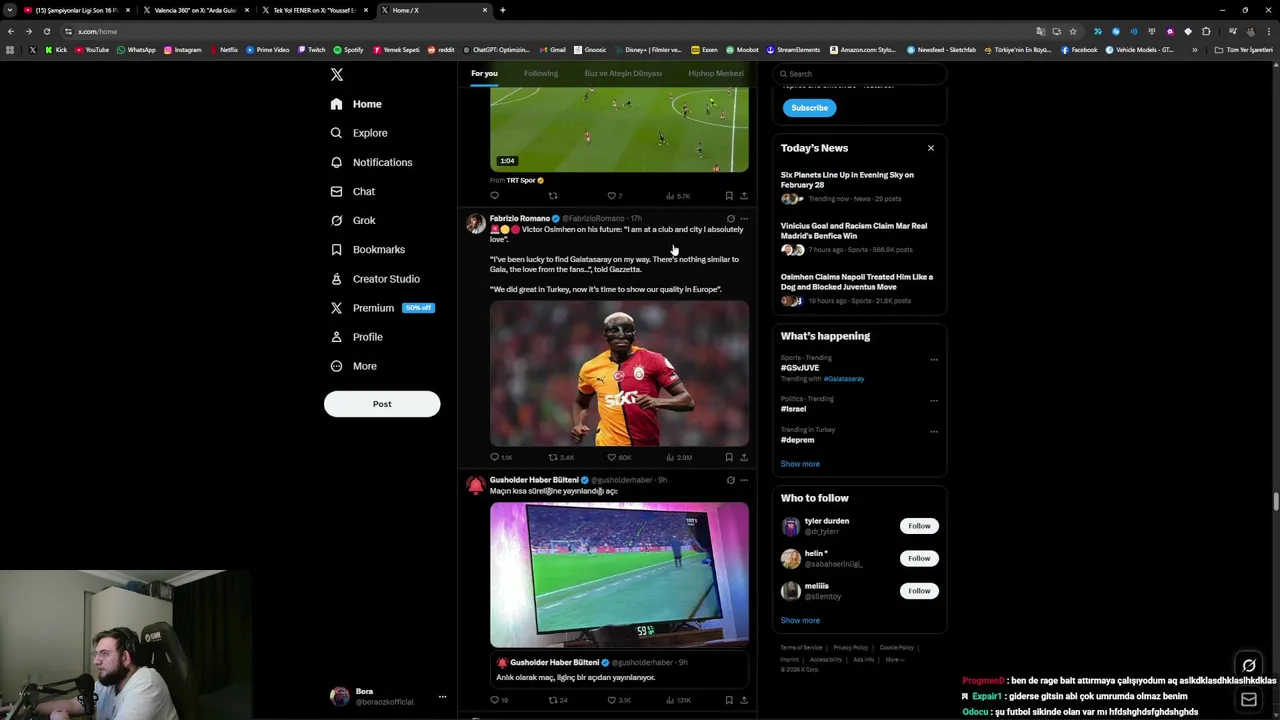Show more under Who to follow
1280x720 pixels.
pos(800,620)
